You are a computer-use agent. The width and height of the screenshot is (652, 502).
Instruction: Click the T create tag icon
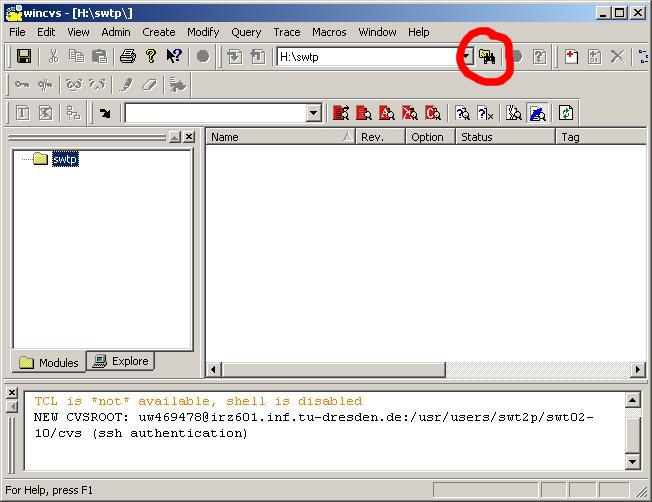pyautogui.click(x=22, y=113)
